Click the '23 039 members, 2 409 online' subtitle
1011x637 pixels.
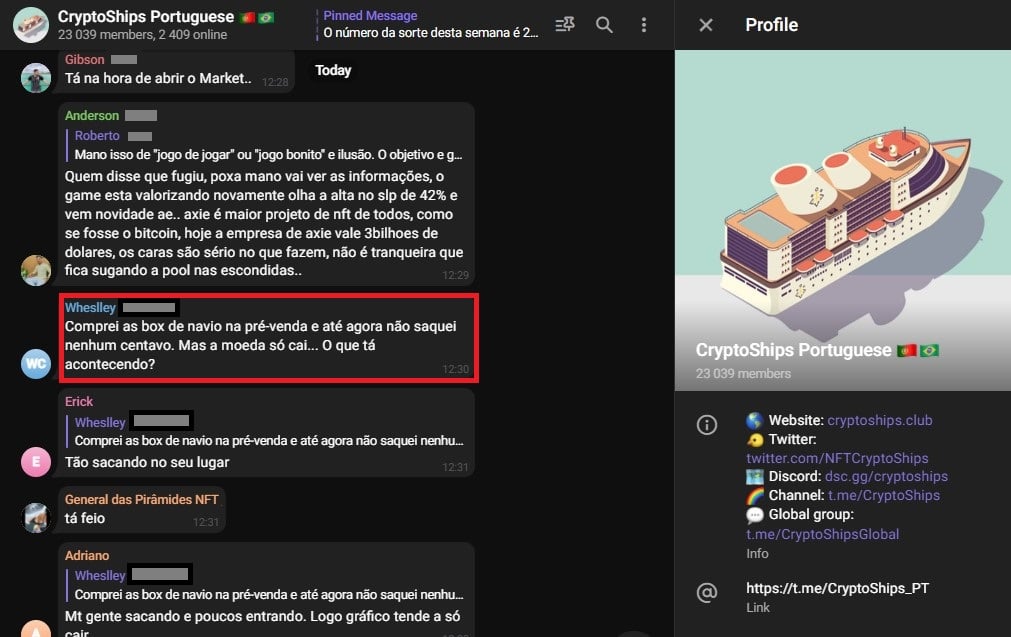pyautogui.click(x=142, y=35)
